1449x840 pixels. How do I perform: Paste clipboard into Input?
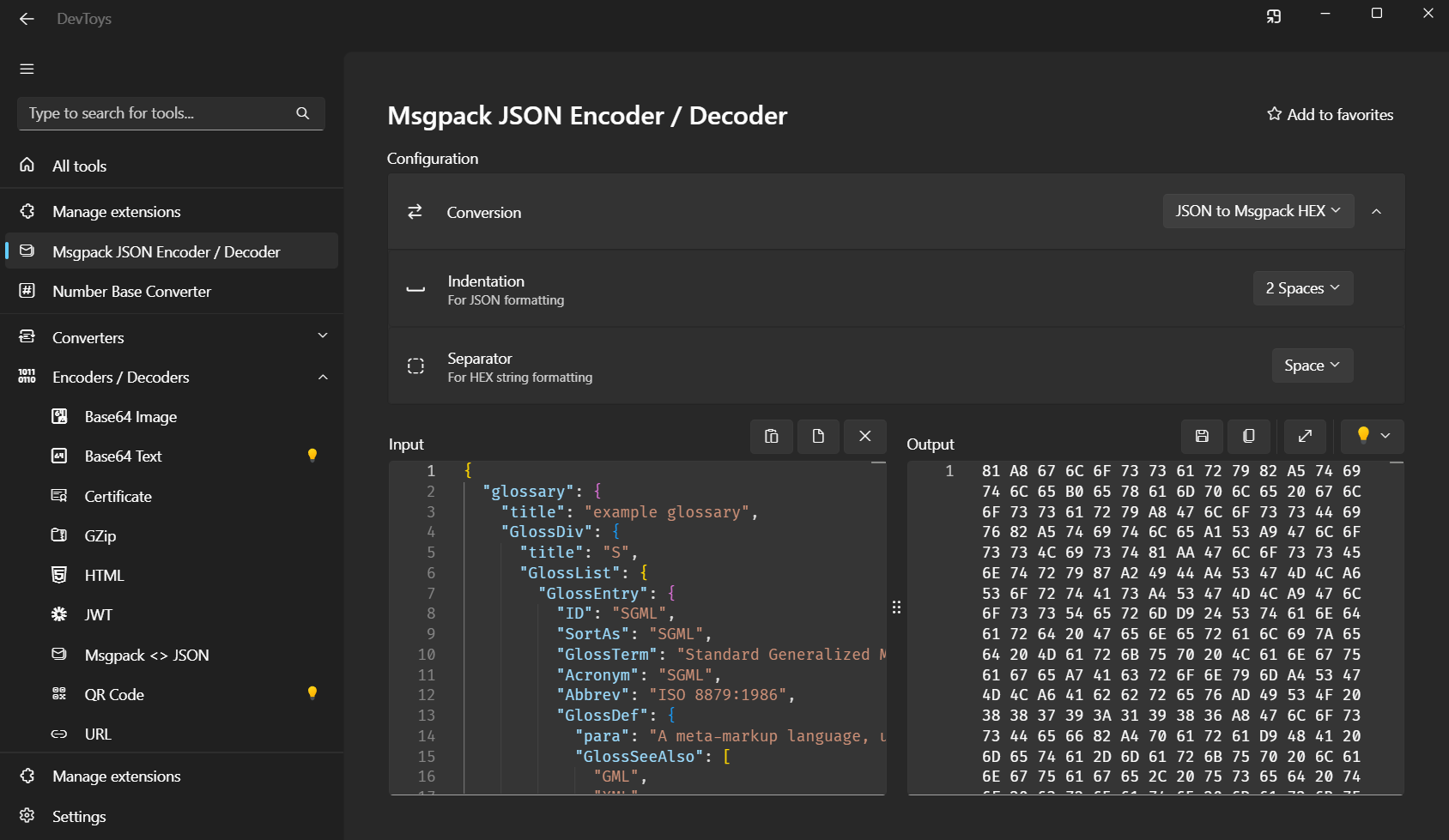(x=772, y=436)
